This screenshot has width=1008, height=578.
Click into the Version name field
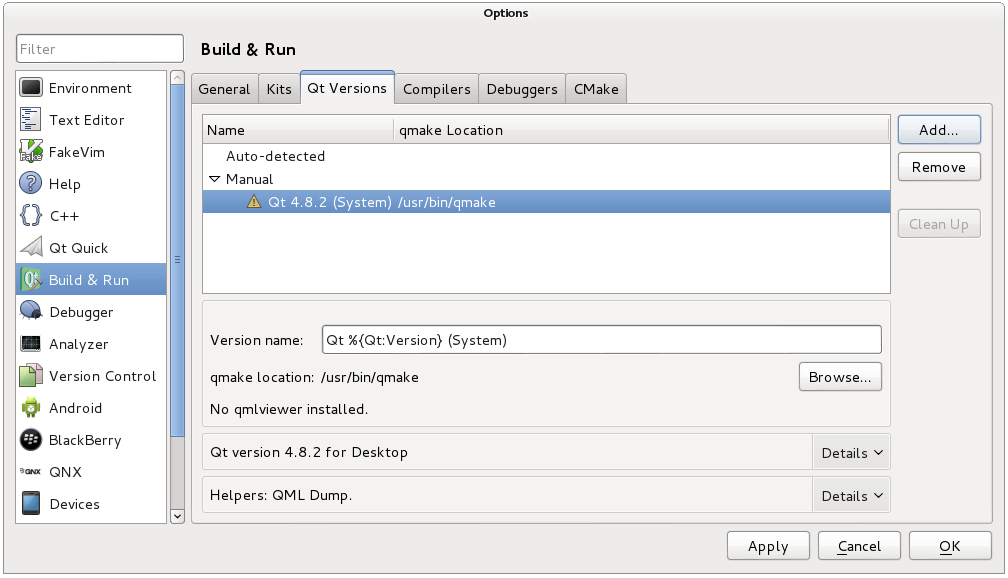click(601, 339)
